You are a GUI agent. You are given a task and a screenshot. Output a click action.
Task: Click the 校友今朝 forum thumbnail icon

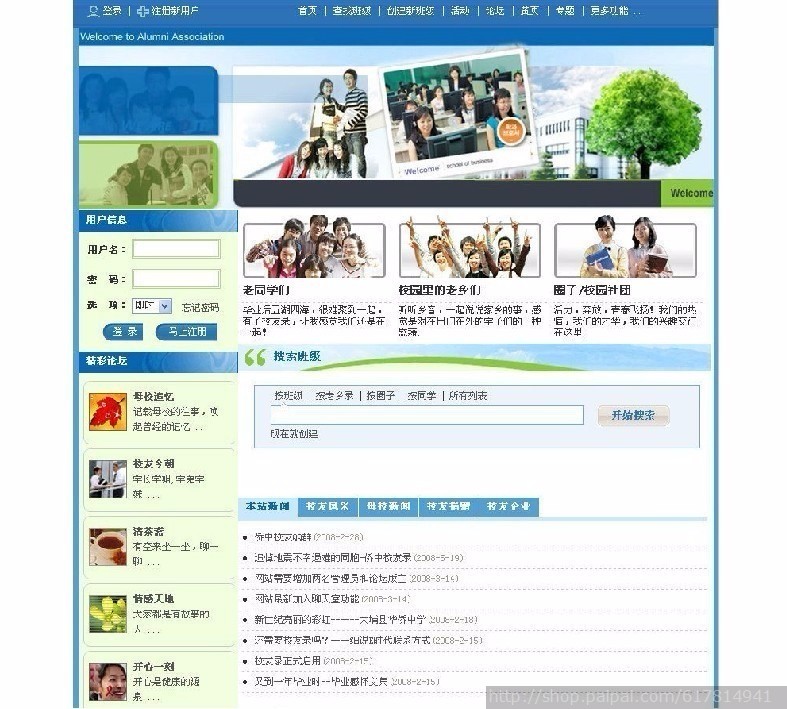pyautogui.click(x=107, y=479)
